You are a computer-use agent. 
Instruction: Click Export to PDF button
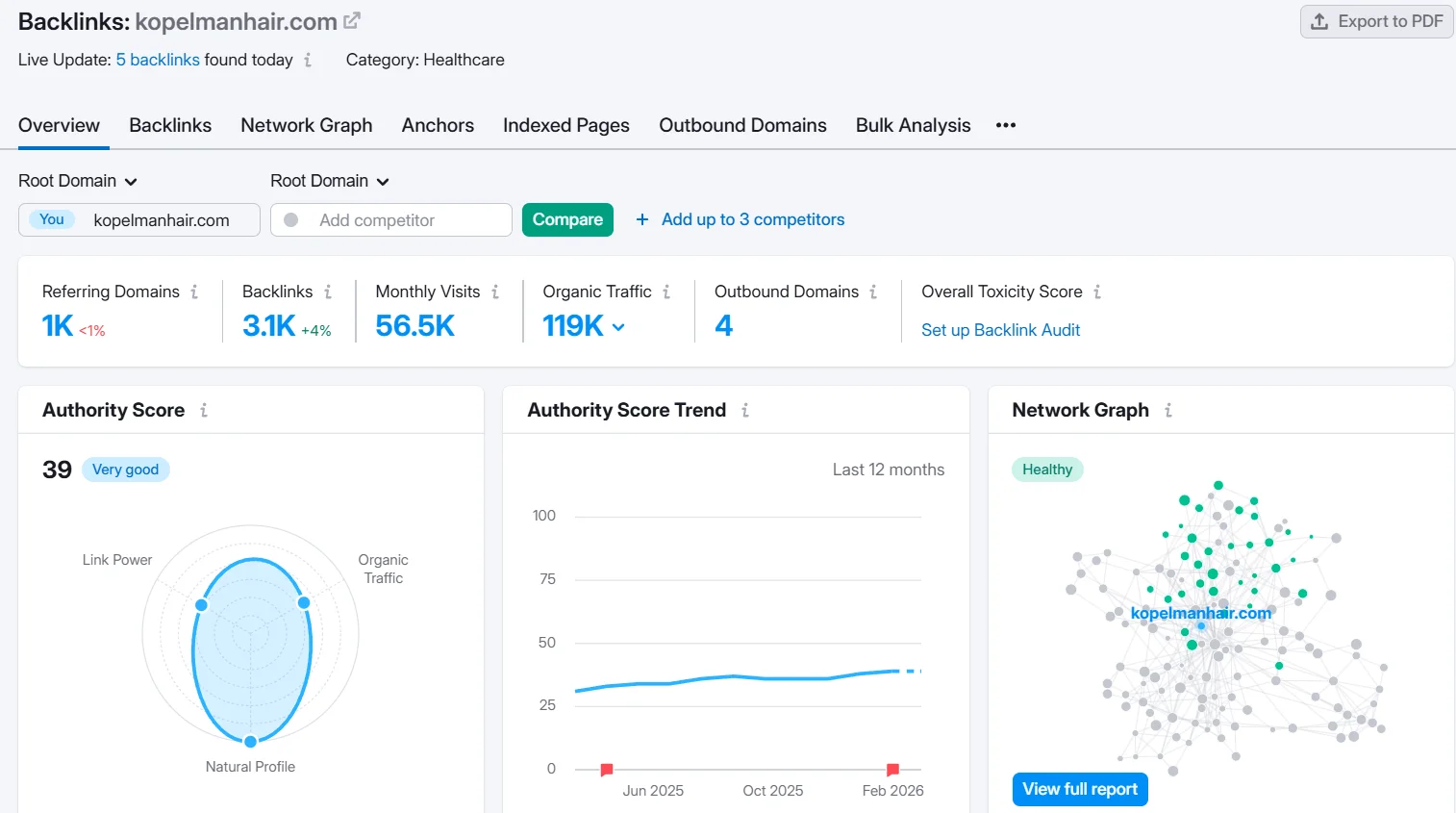tap(1377, 21)
